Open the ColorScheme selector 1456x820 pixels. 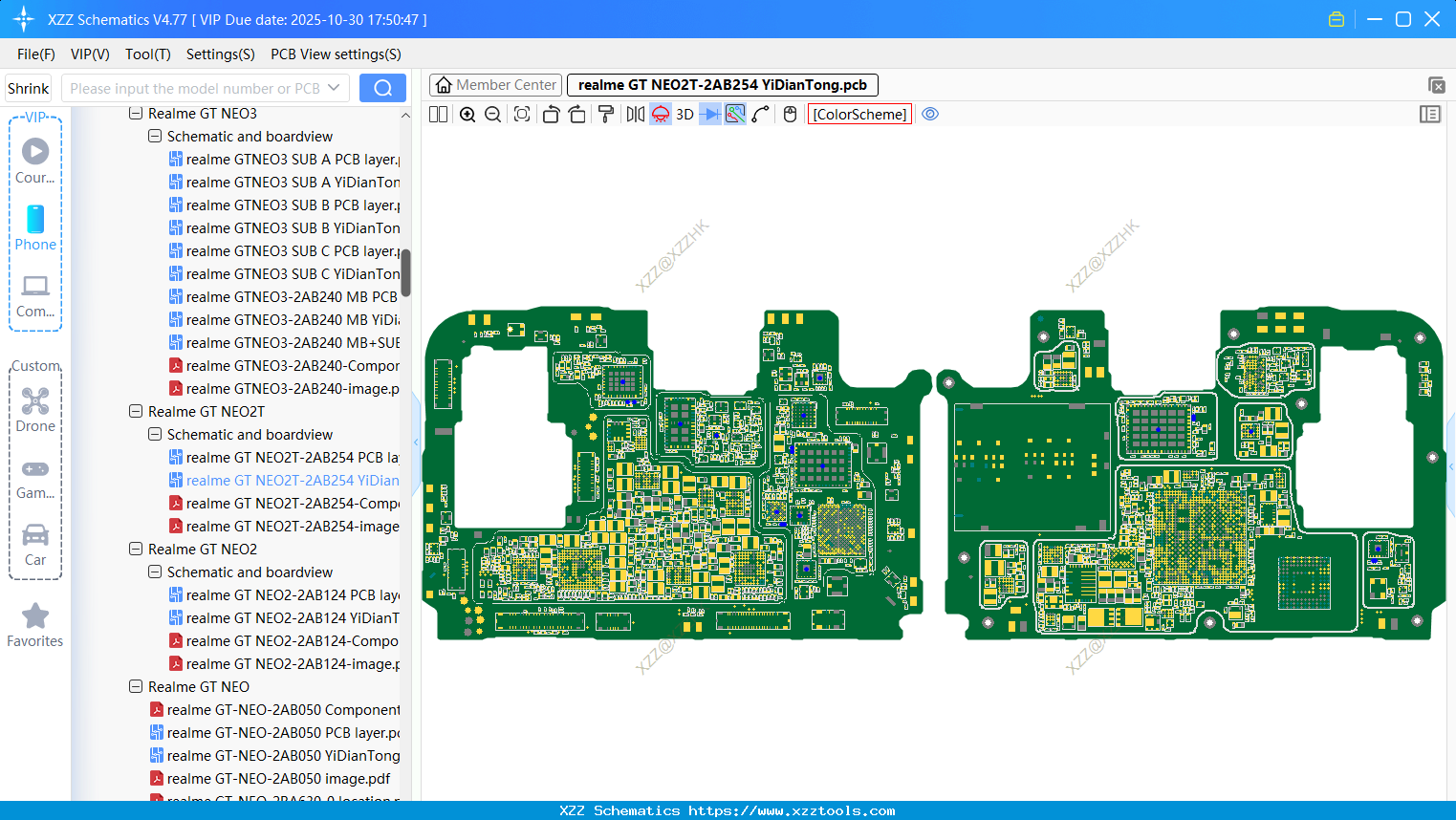859,115
